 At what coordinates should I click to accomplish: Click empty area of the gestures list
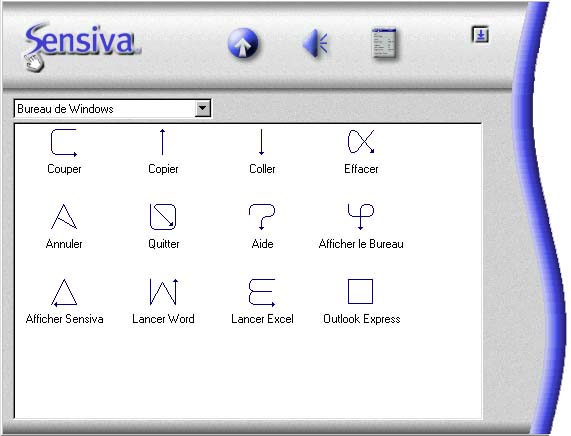[x=248, y=375]
